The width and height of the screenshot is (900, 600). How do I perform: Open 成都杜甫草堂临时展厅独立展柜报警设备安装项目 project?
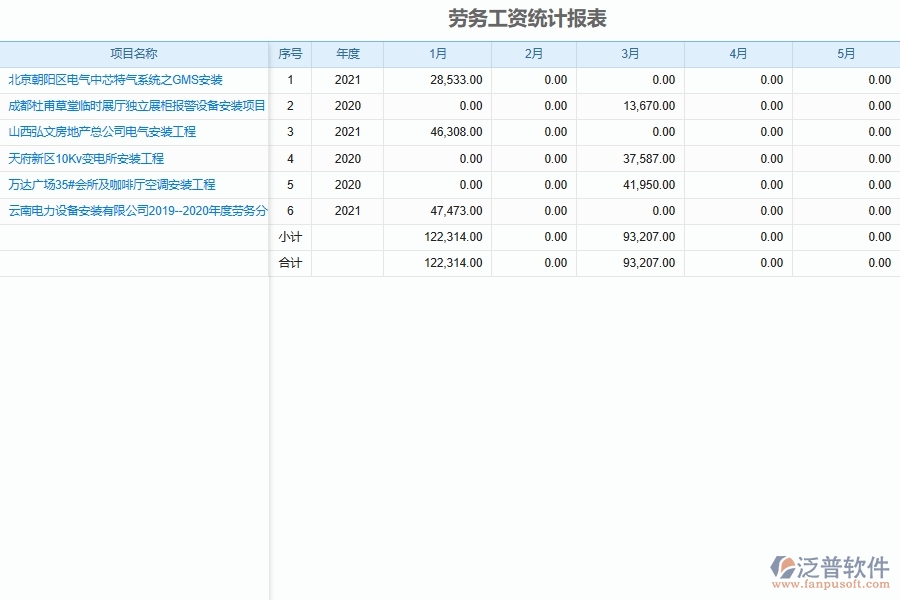pyautogui.click(x=137, y=105)
